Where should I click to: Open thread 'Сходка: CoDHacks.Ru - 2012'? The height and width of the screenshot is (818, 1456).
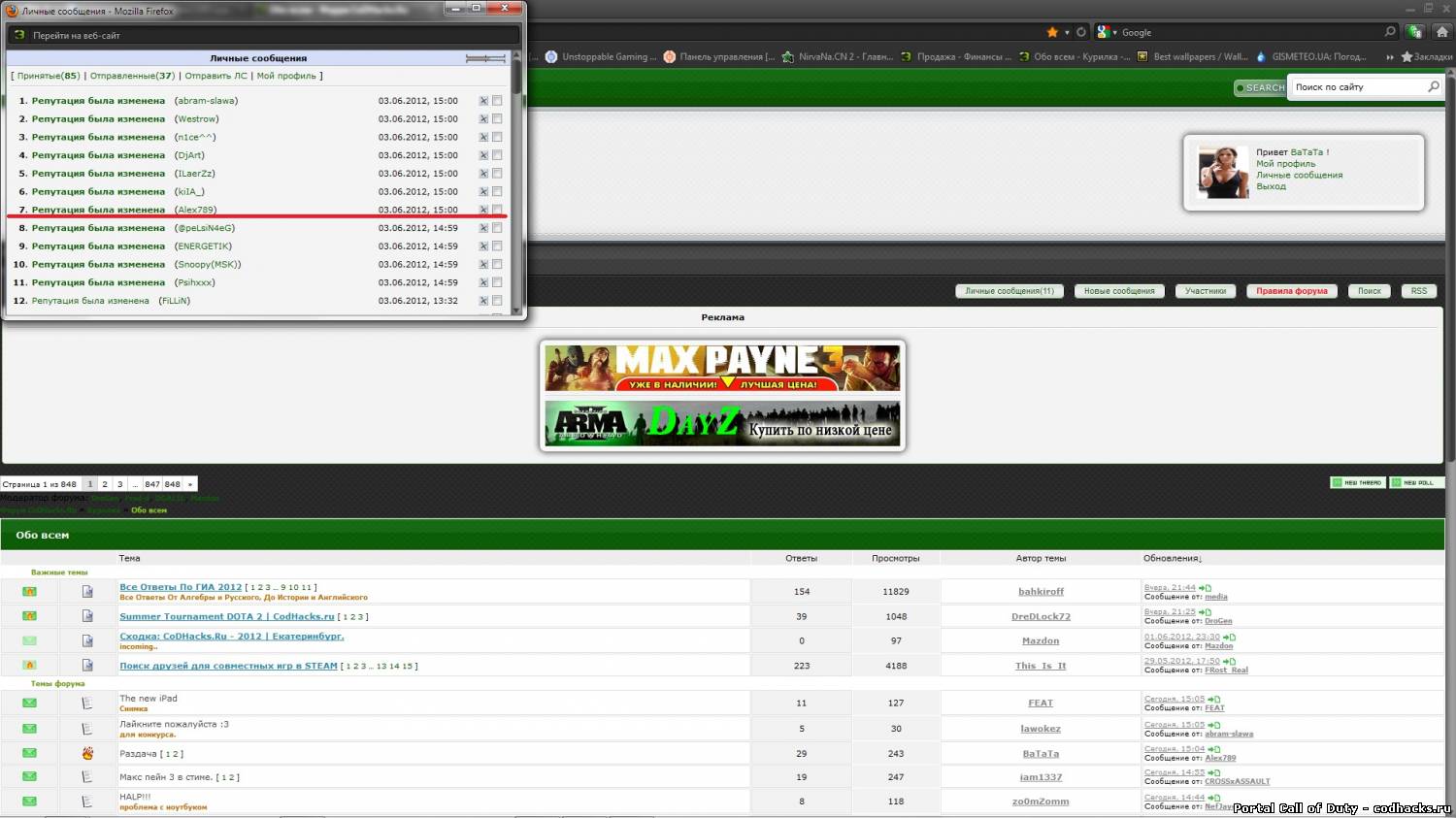point(232,637)
